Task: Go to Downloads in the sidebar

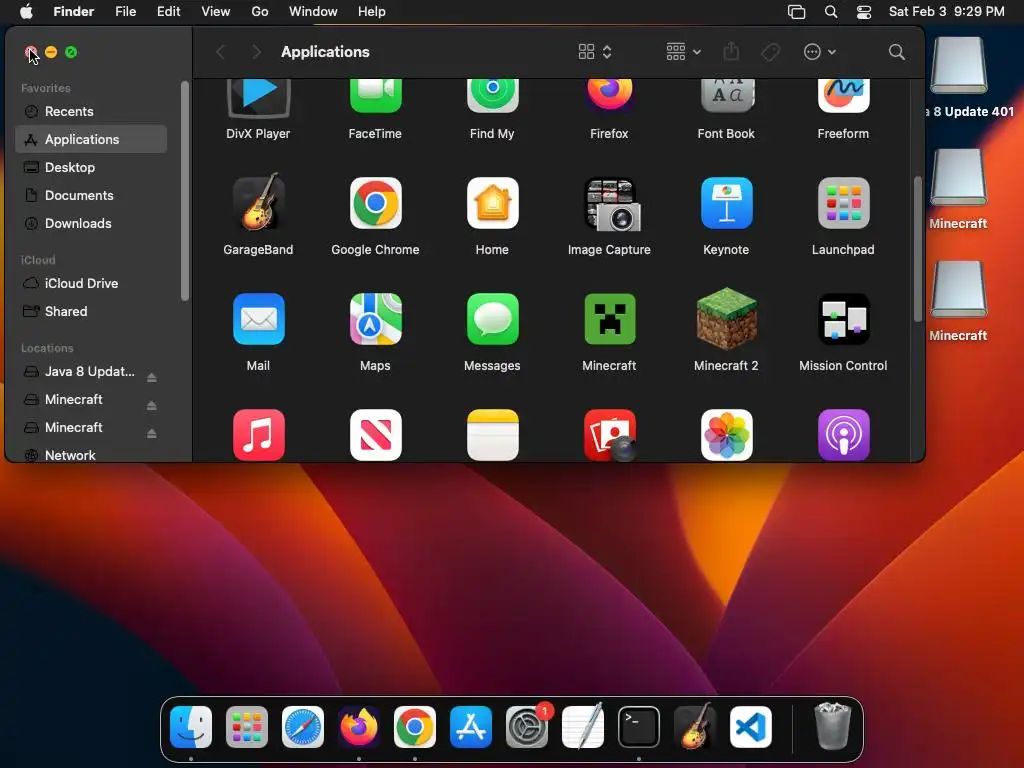Action: [x=91, y=223]
